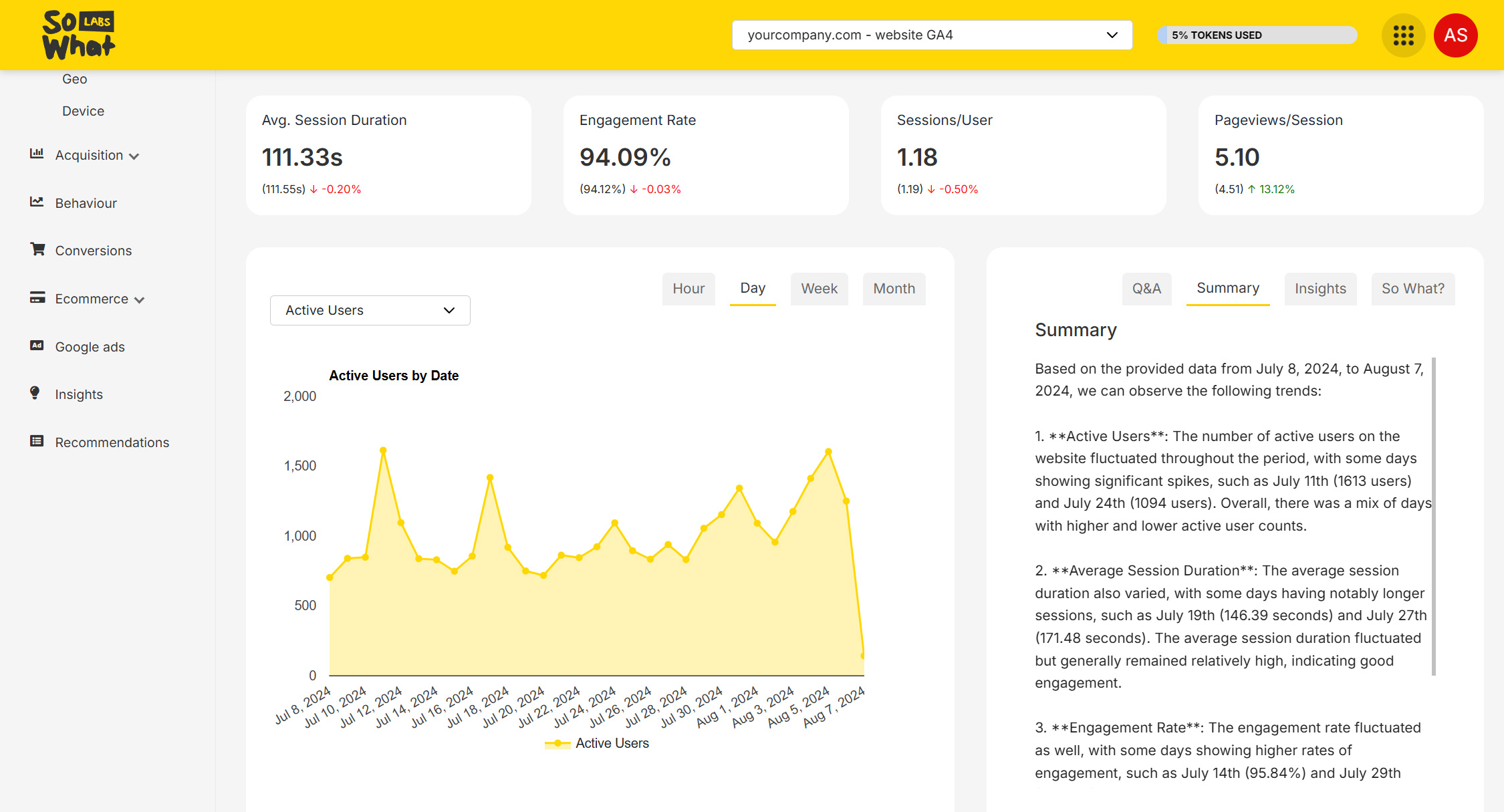The height and width of the screenshot is (812, 1504).
Task: Go to Device in the sidebar
Action: click(83, 111)
